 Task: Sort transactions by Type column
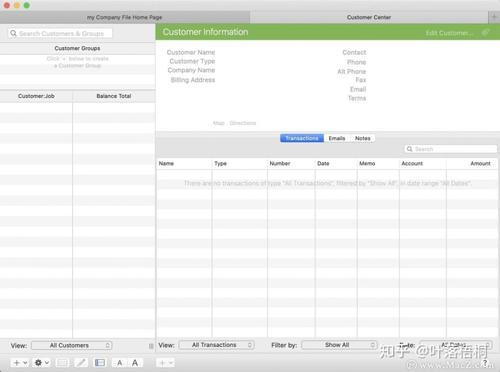point(239,163)
